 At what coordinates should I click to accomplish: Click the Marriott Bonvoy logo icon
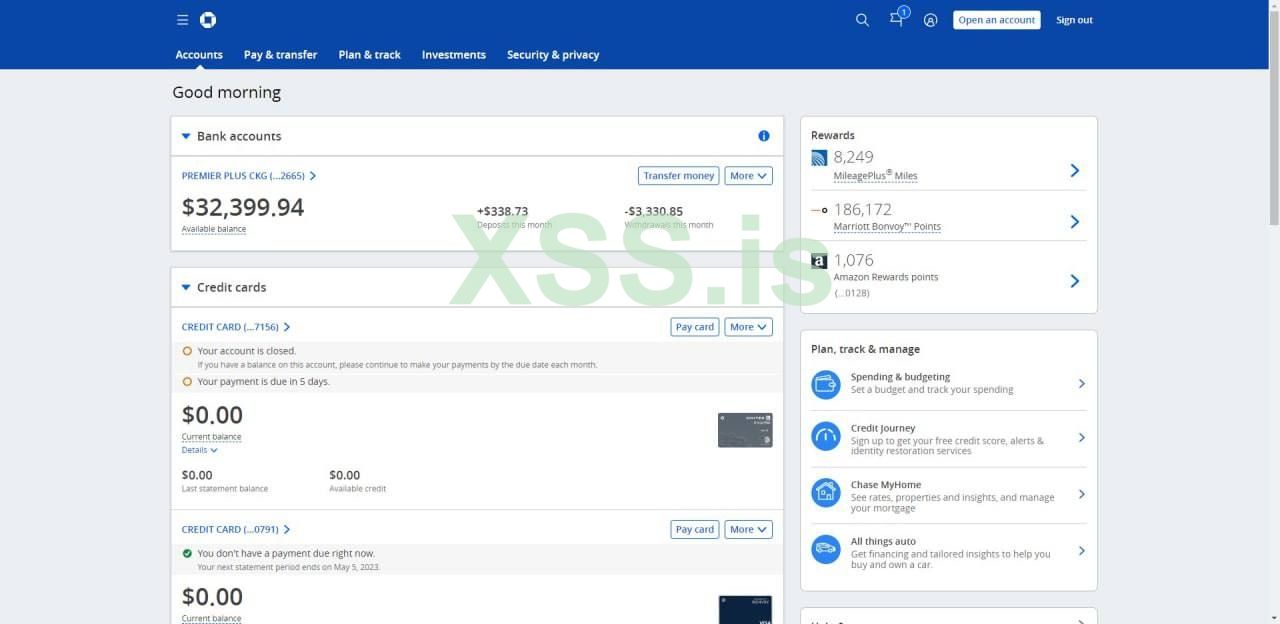pos(819,210)
